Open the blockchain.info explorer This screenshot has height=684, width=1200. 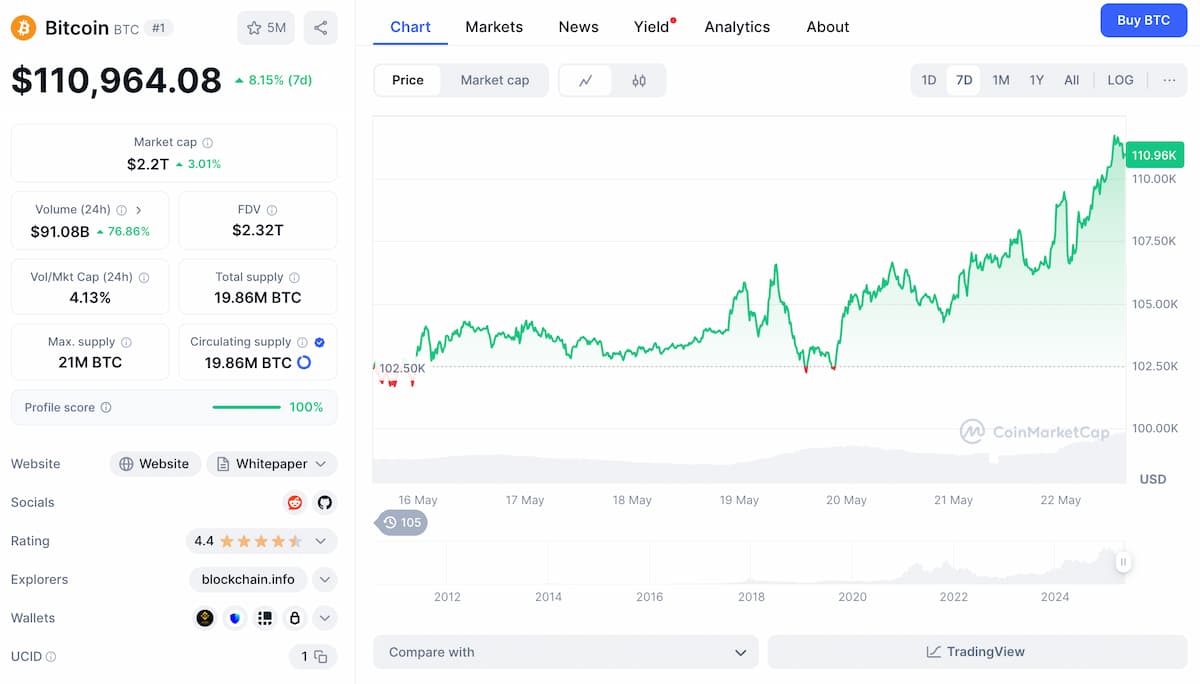pyautogui.click(x=248, y=580)
